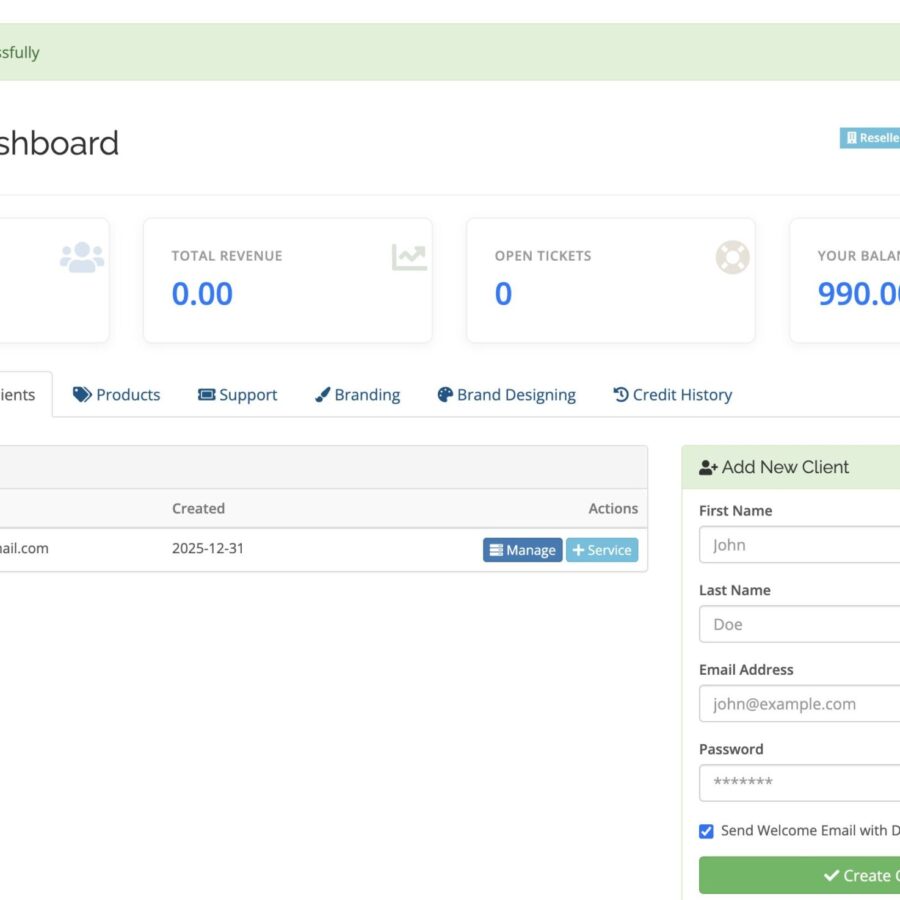The width and height of the screenshot is (900, 900).
Task: Click the Add New Client user-plus icon
Action: pos(708,467)
